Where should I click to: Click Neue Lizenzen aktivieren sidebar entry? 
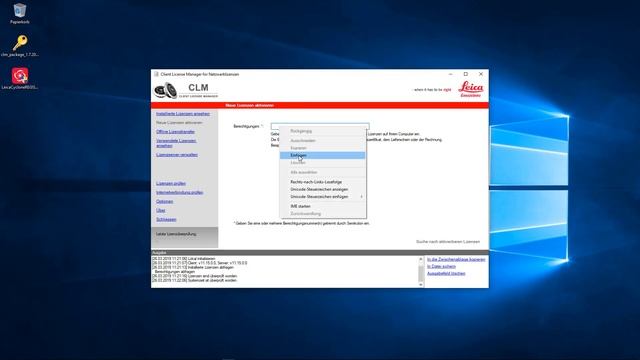click(179, 123)
